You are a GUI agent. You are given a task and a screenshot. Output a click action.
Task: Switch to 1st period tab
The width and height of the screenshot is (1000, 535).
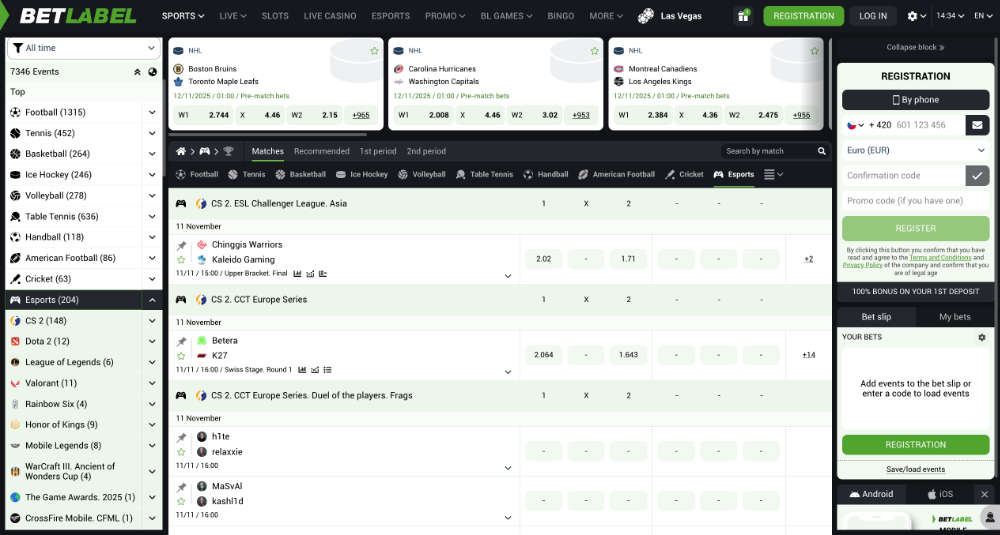378,151
